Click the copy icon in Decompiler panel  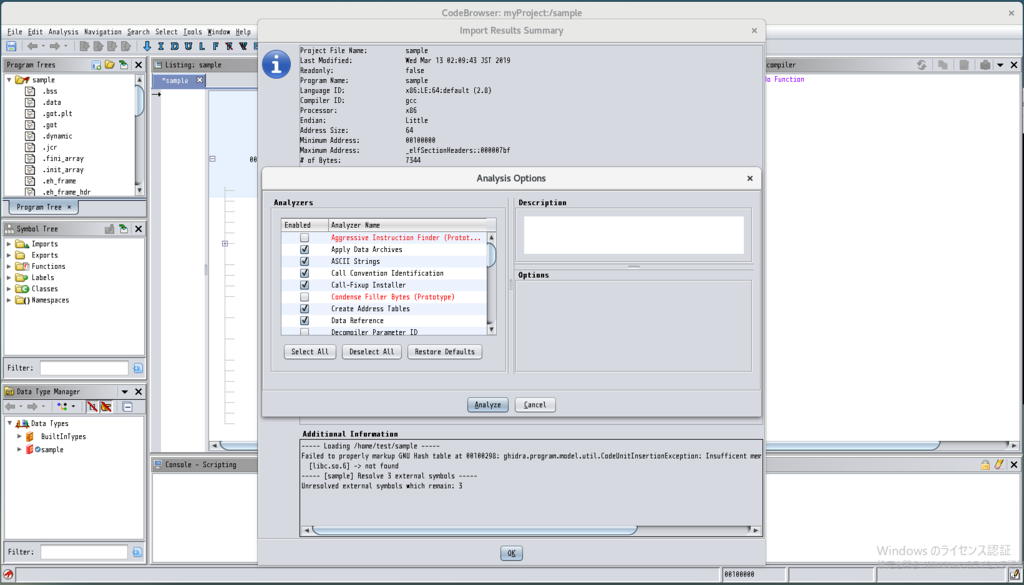pyautogui.click(x=942, y=65)
